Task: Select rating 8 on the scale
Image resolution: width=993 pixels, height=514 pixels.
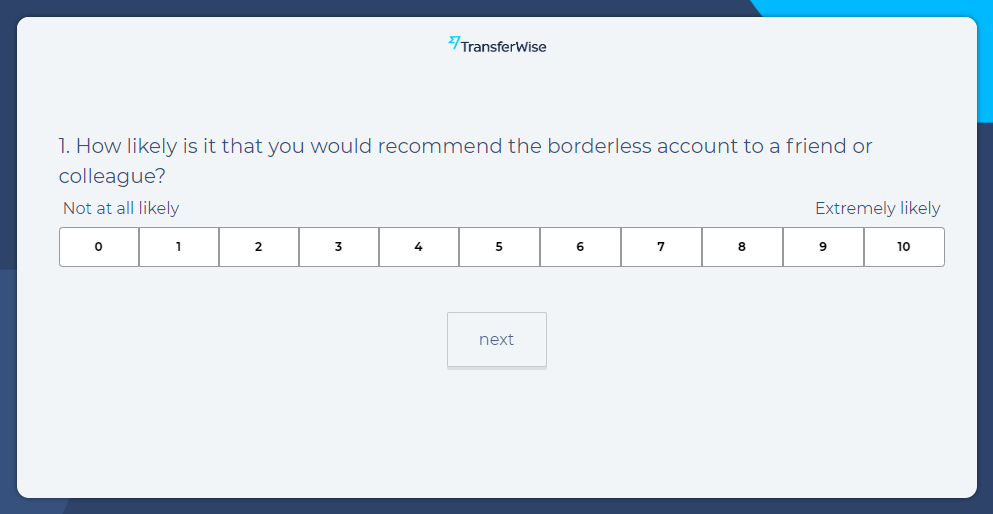Action: point(742,247)
